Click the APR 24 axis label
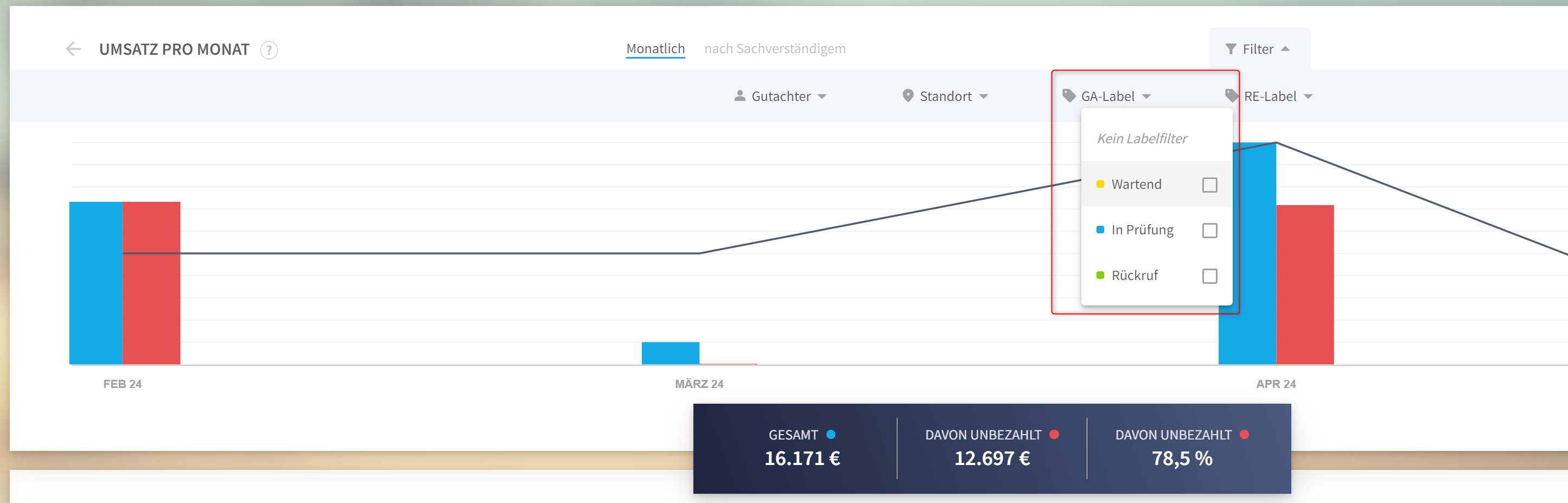The image size is (1568, 503). pos(1276,384)
